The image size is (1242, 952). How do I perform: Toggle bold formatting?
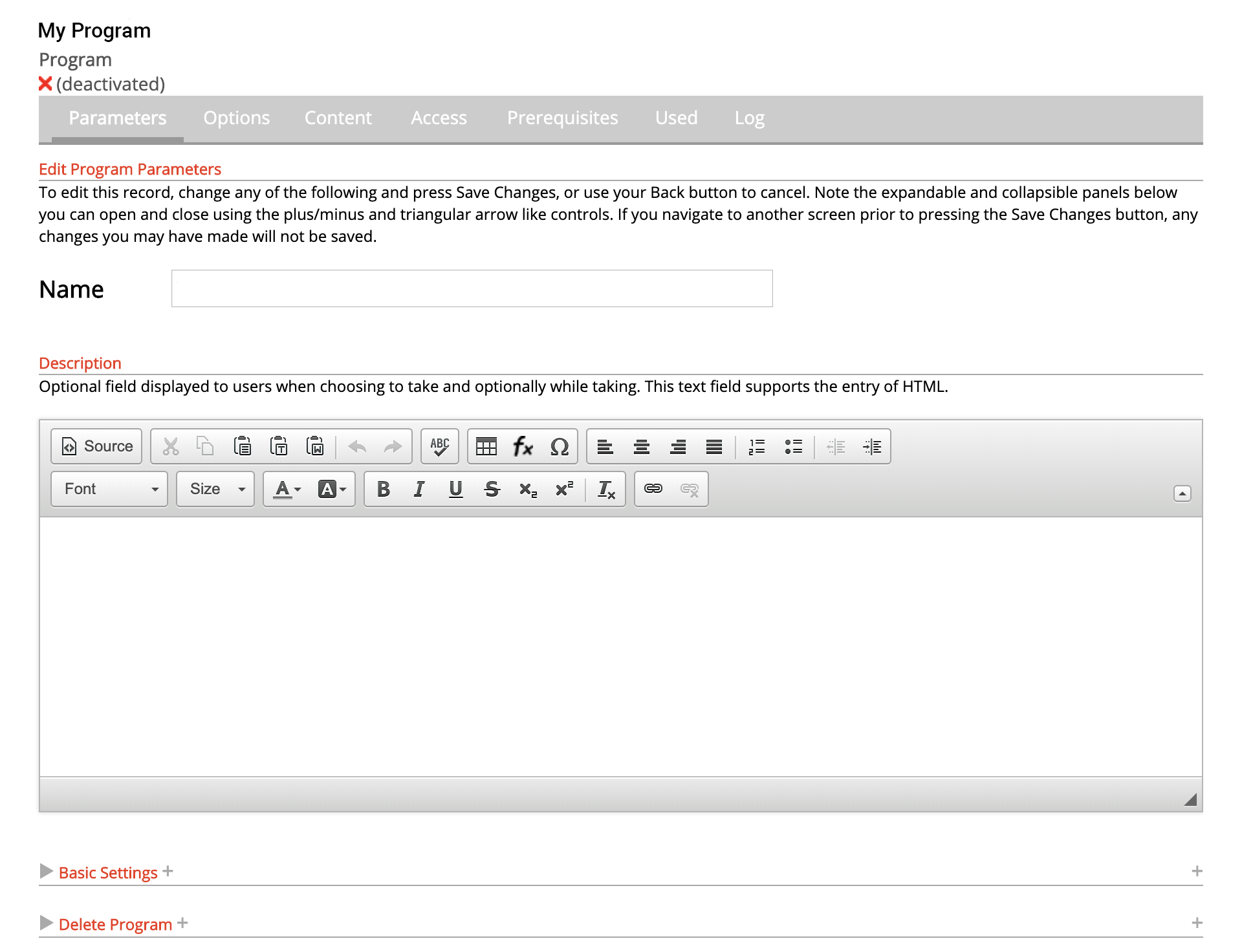click(384, 489)
